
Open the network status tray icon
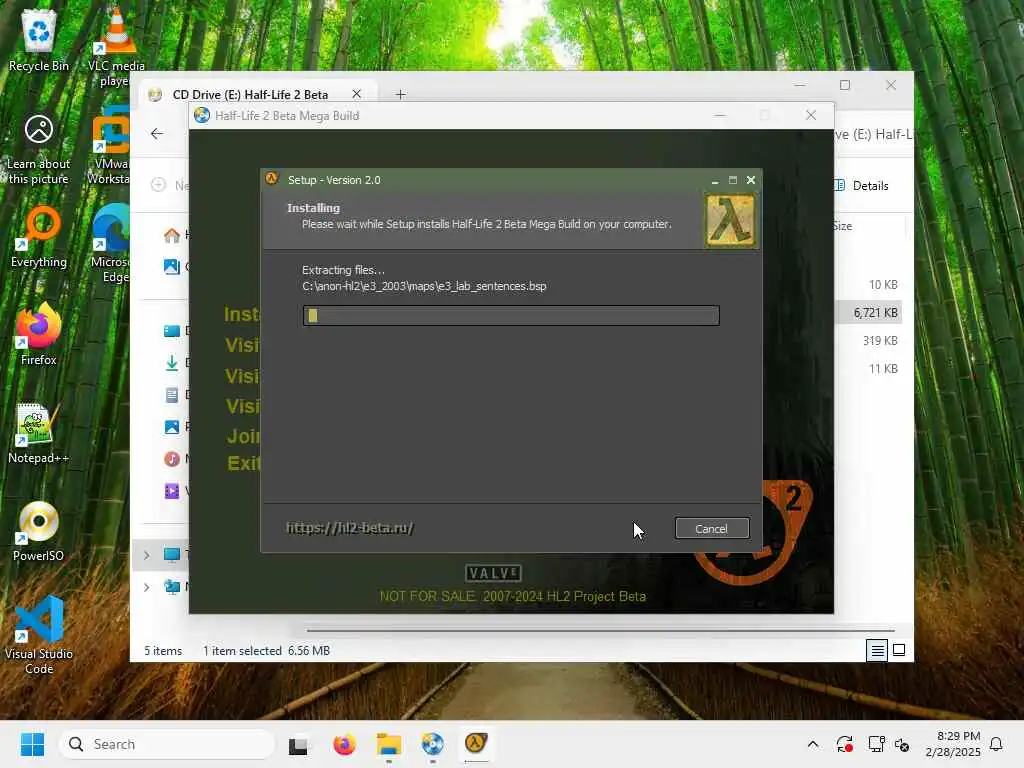click(x=876, y=744)
